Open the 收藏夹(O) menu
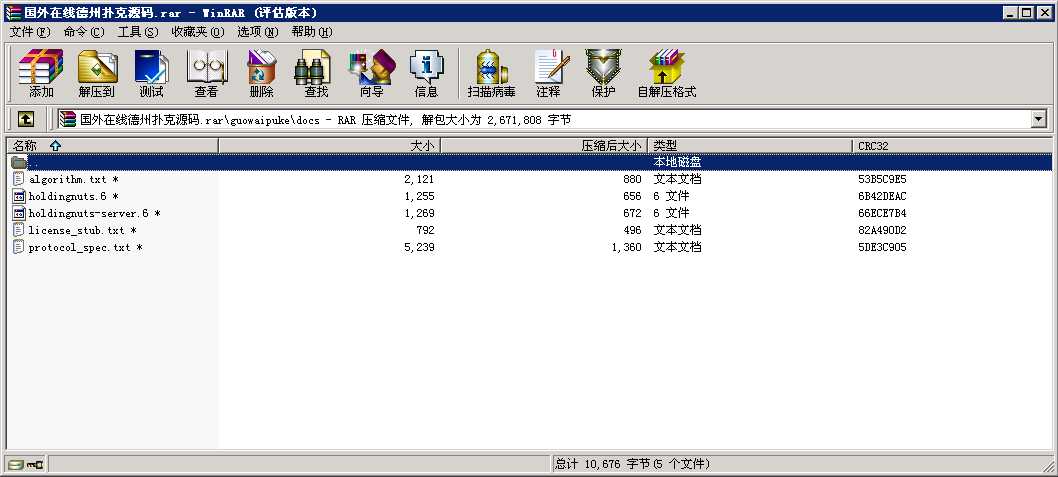Screen dimensions: 1058x477 pyautogui.click(x=198, y=32)
